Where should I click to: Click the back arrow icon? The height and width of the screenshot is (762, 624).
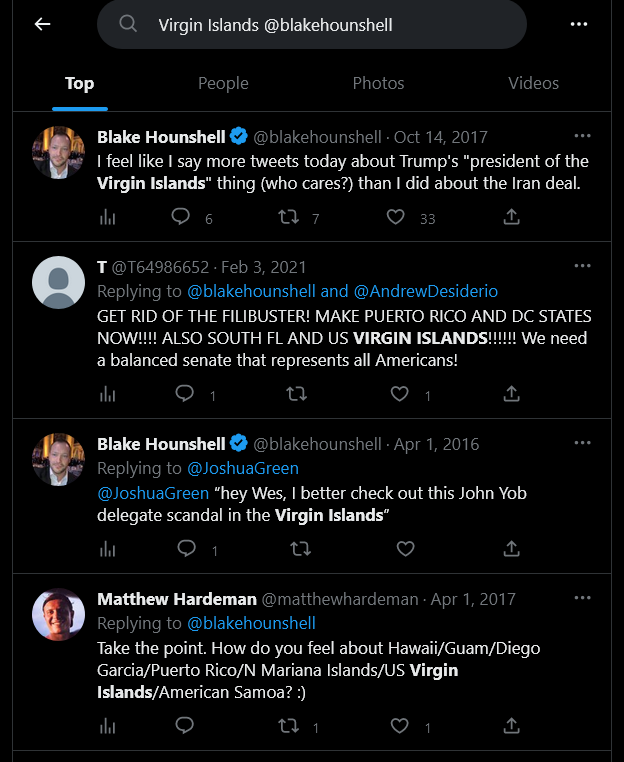click(43, 24)
